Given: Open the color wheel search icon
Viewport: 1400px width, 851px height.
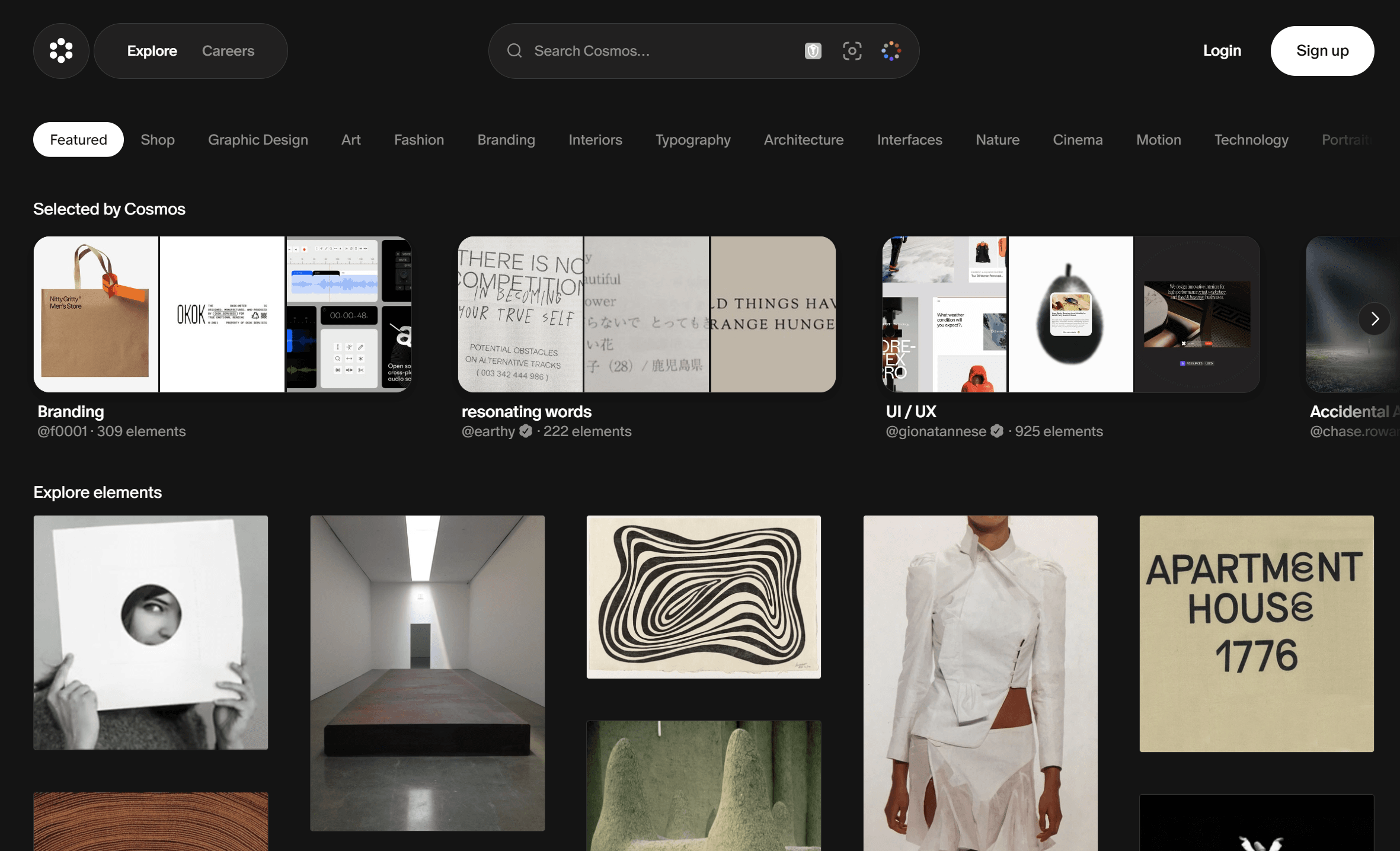Looking at the screenshot, I should [x=891, y=51].
